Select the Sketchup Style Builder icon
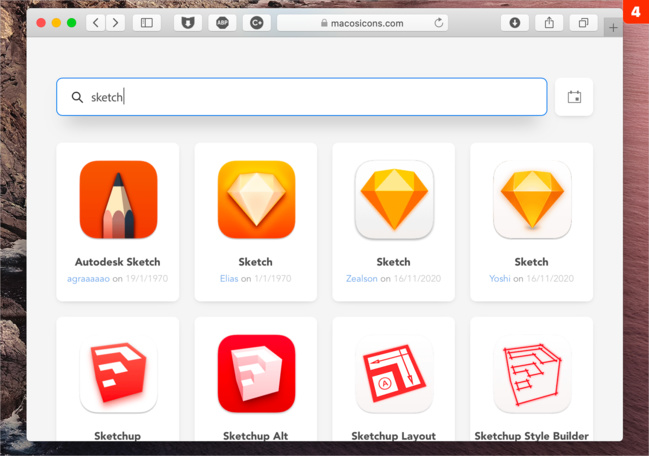649x456 pixels. pyautogui.click(x=532, y=374)
